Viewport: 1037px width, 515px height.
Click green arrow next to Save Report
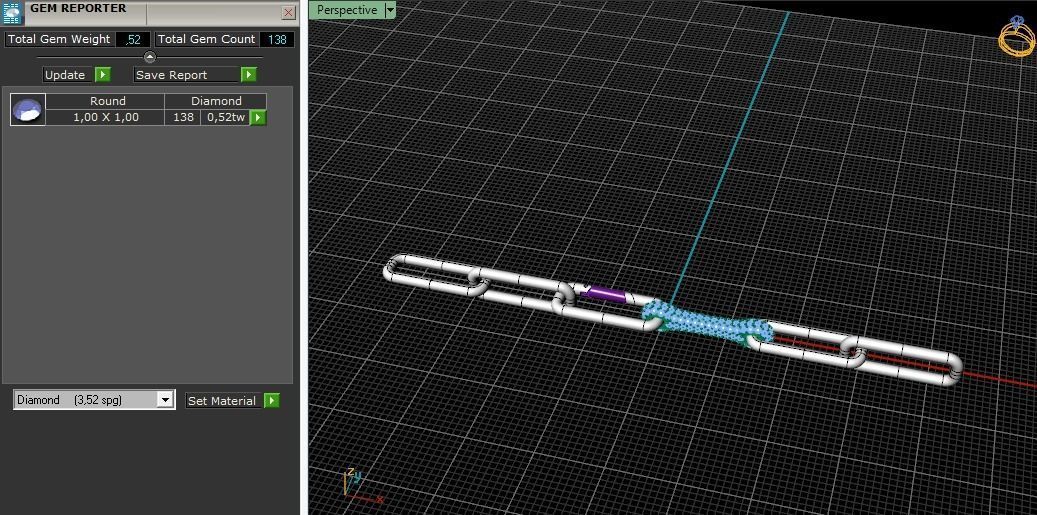click(249, 75)
